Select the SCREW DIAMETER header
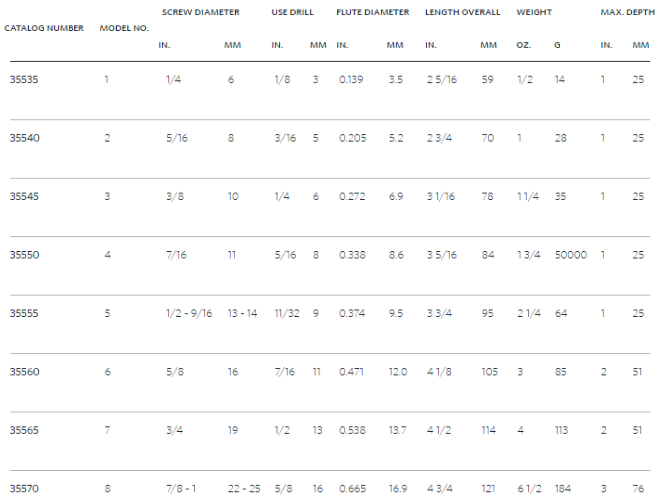This screenshot has width=661, height=500. 201,12
